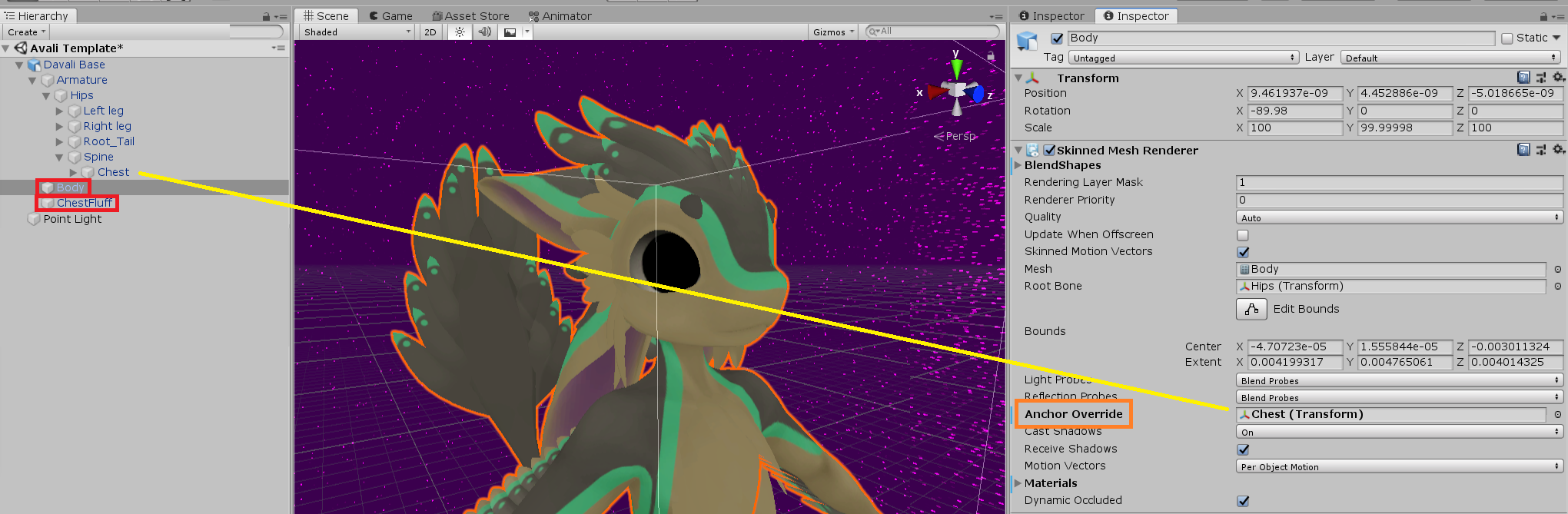Open the Static flags dropdown arrow
Viewport: 1568px width, 514px height.
tap(1556, 38)
